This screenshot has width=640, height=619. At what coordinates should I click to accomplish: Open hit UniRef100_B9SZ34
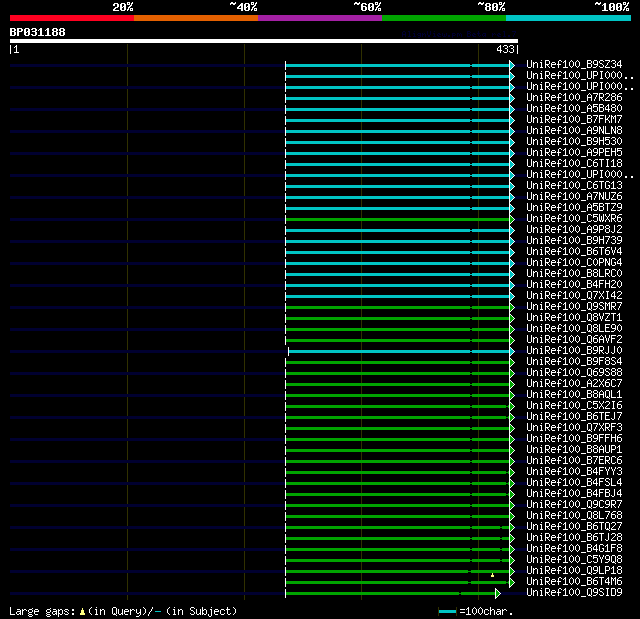[574, 64]
